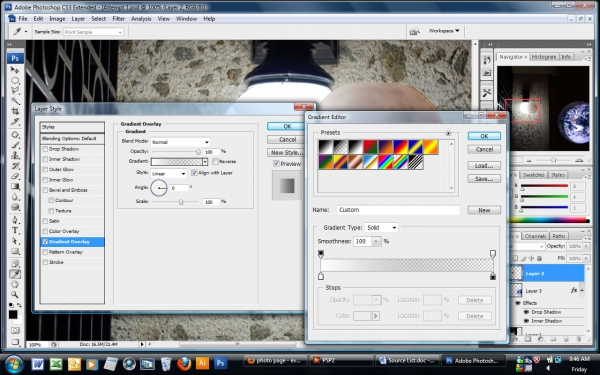Click New gradient button
This screenshot has width=600, height=375.
click(x=484, y=210)
